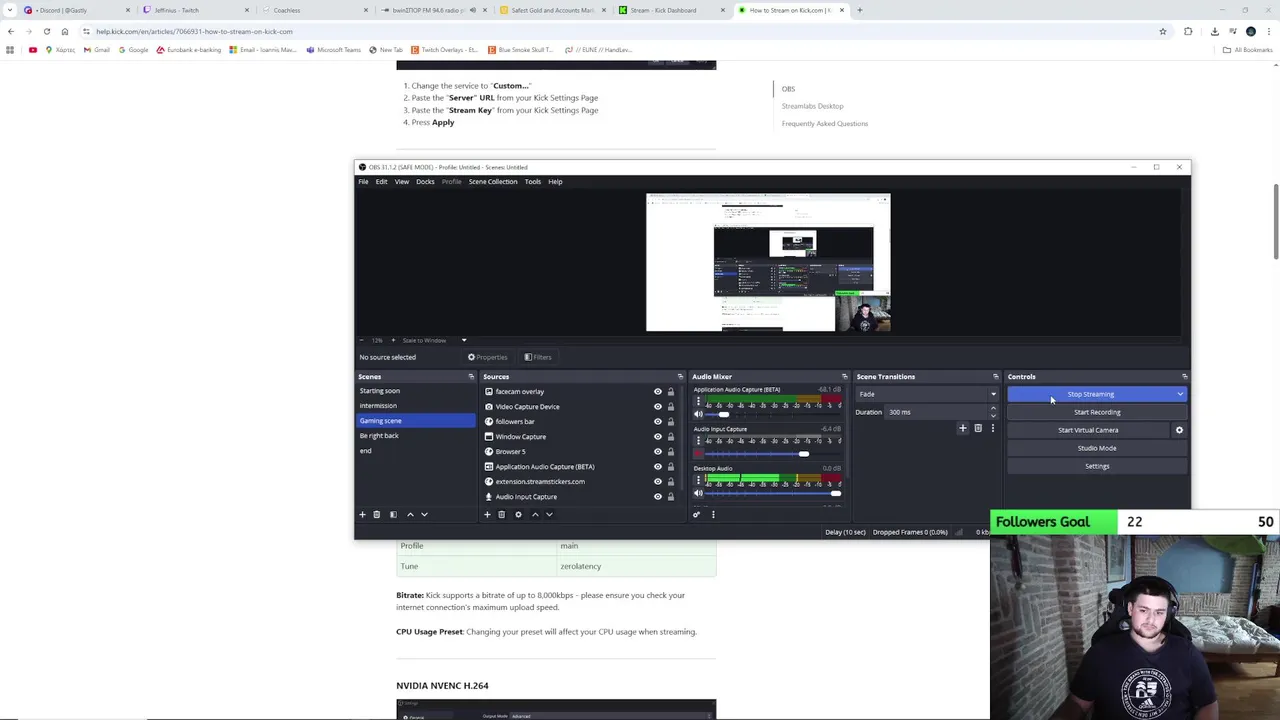Click the Duration 300 ms field
This screenshot has height=720, width=1280.
point(935,412)
